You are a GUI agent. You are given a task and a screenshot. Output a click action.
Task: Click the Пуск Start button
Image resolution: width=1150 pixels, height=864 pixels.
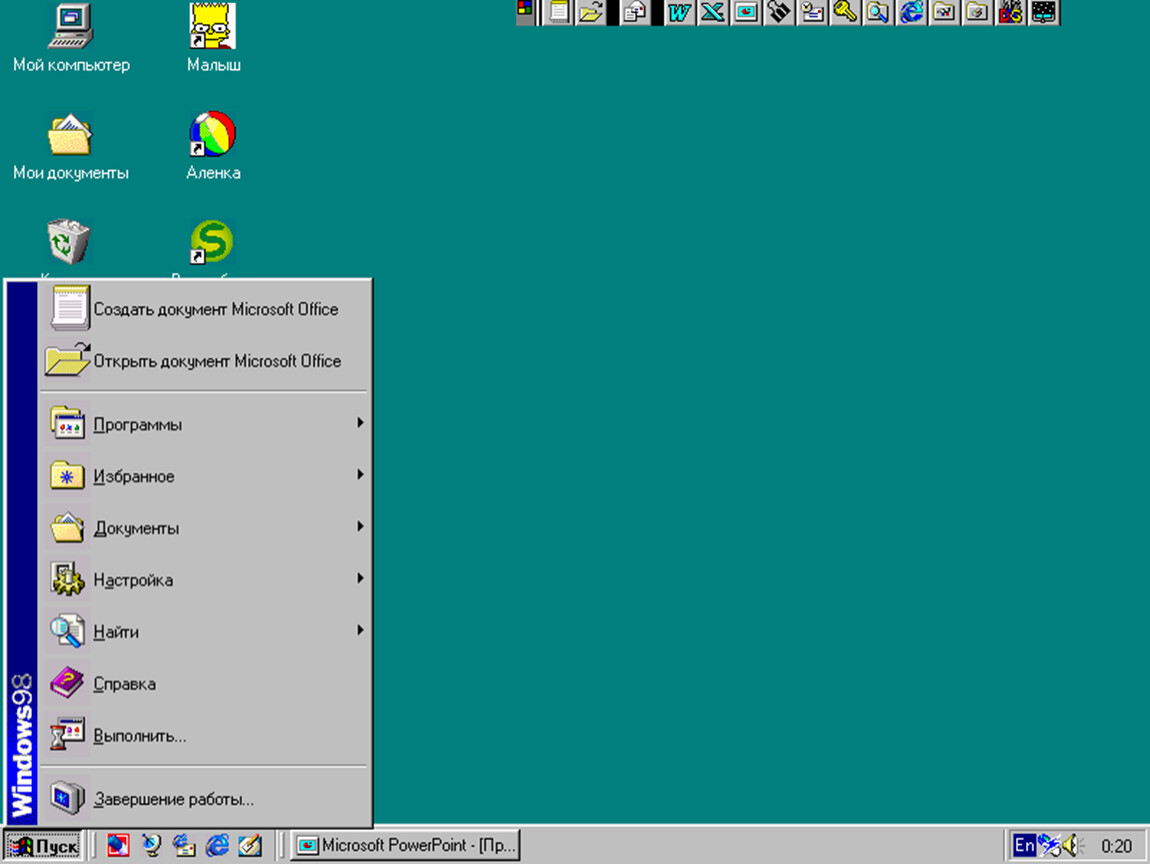[44, 846]
